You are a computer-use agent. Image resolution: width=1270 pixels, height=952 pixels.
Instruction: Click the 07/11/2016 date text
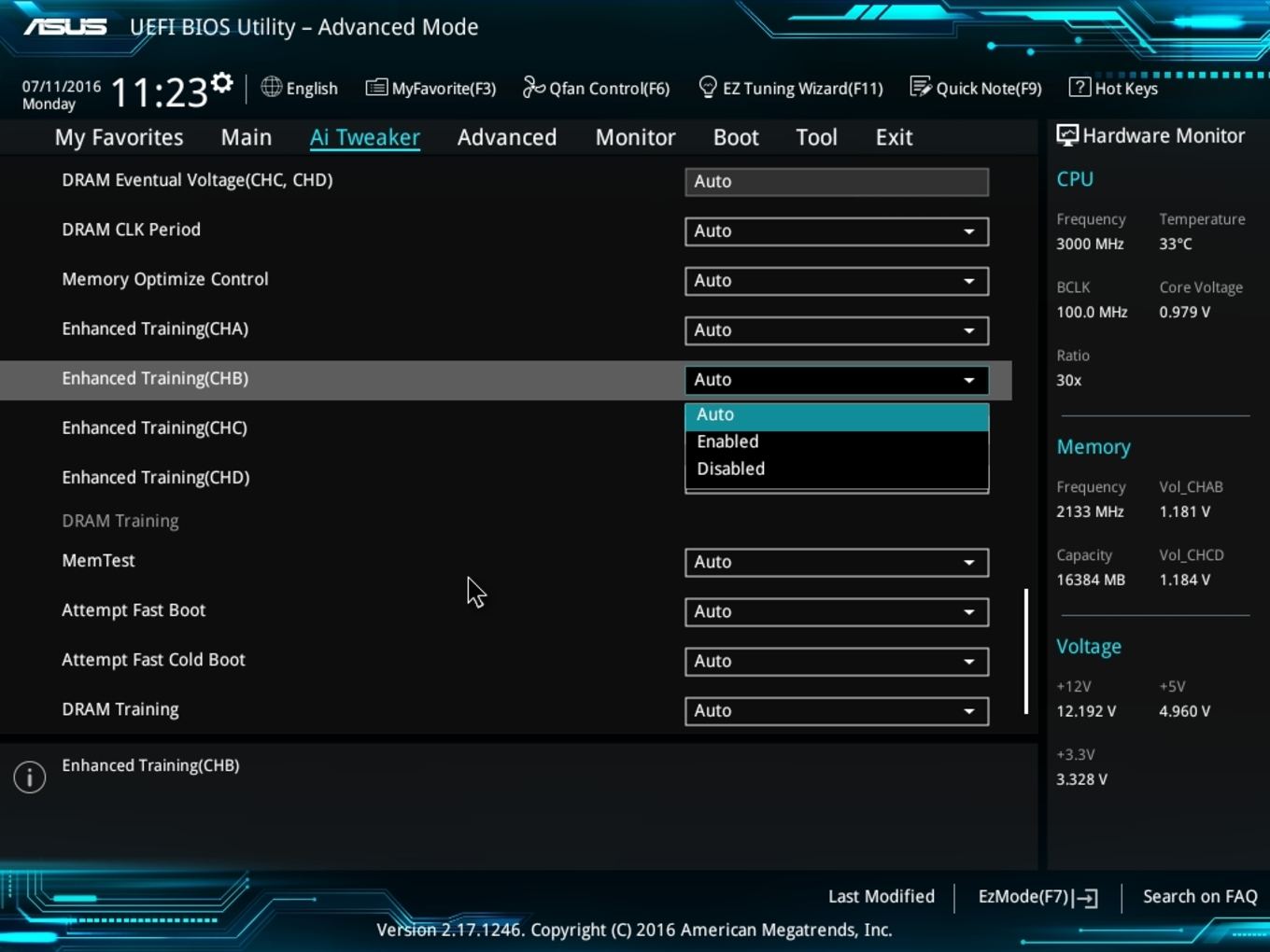pos(62,86)
